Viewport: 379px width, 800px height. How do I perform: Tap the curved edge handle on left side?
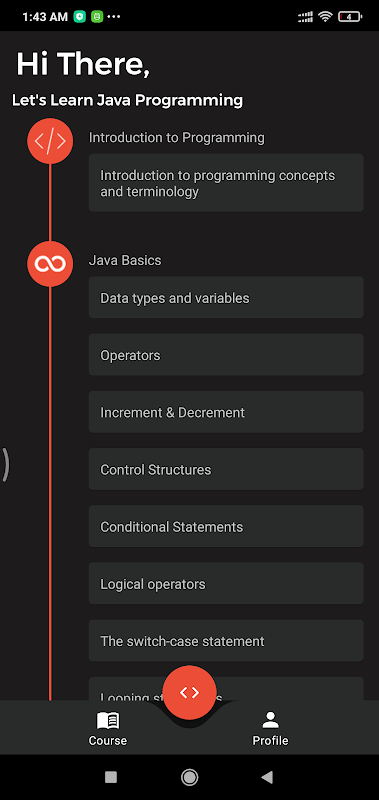pyautogui.click(x=5, y=465)
